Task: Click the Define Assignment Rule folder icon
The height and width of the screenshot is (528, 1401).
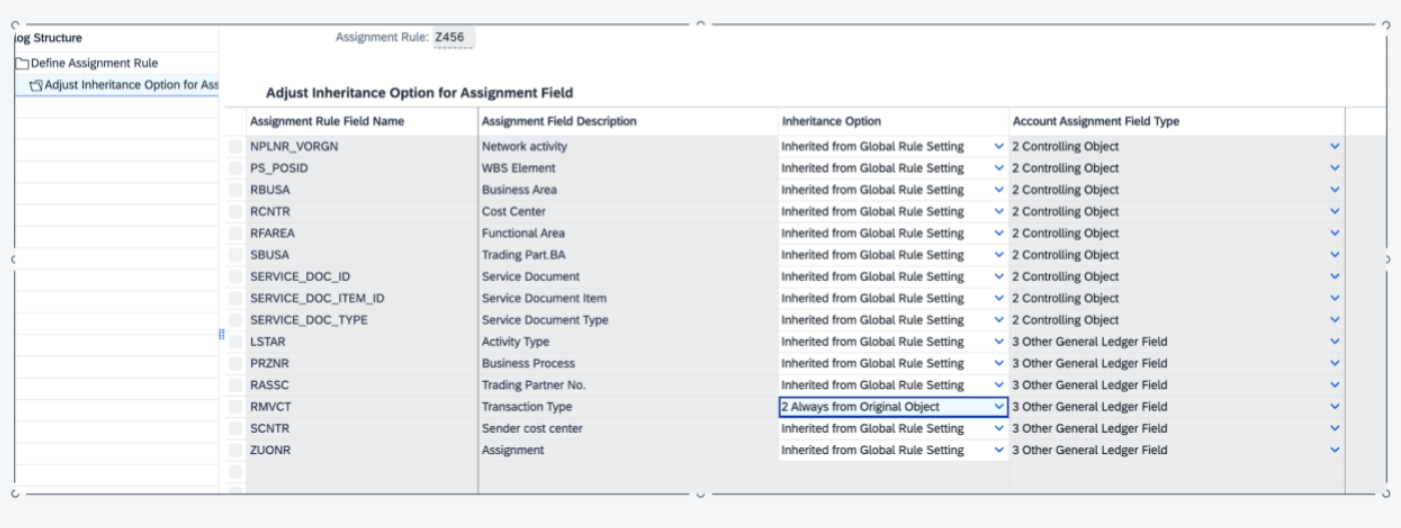Action: [22, 63]
